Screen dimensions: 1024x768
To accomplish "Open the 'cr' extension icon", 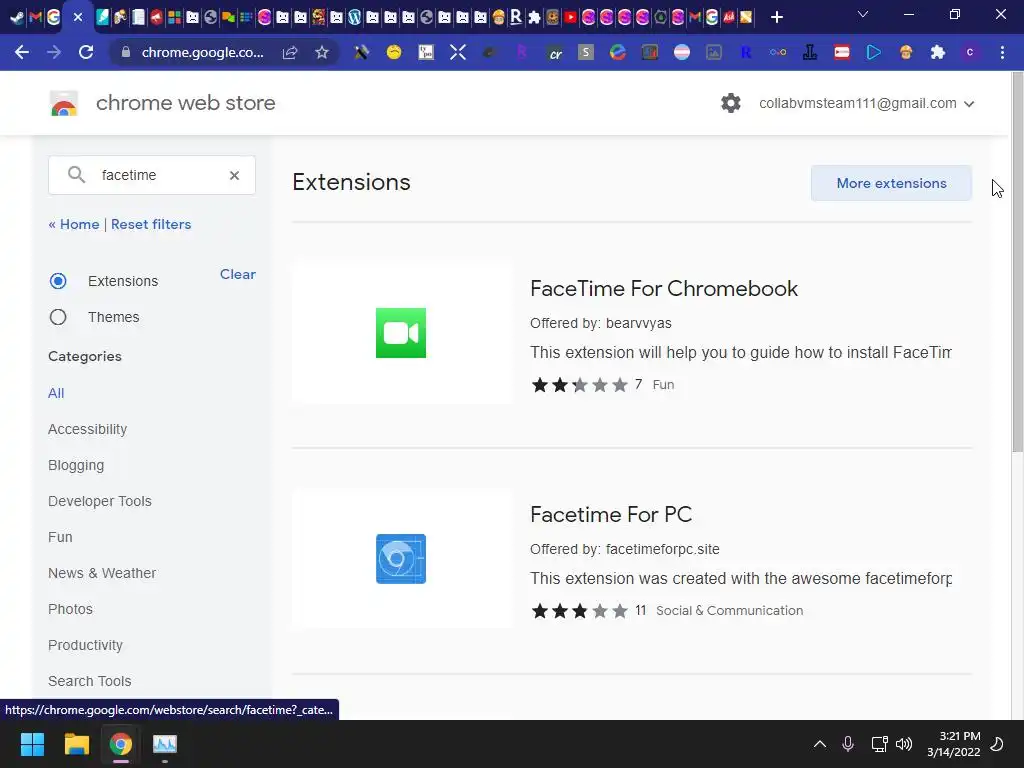I will click(x=555, y=52).
